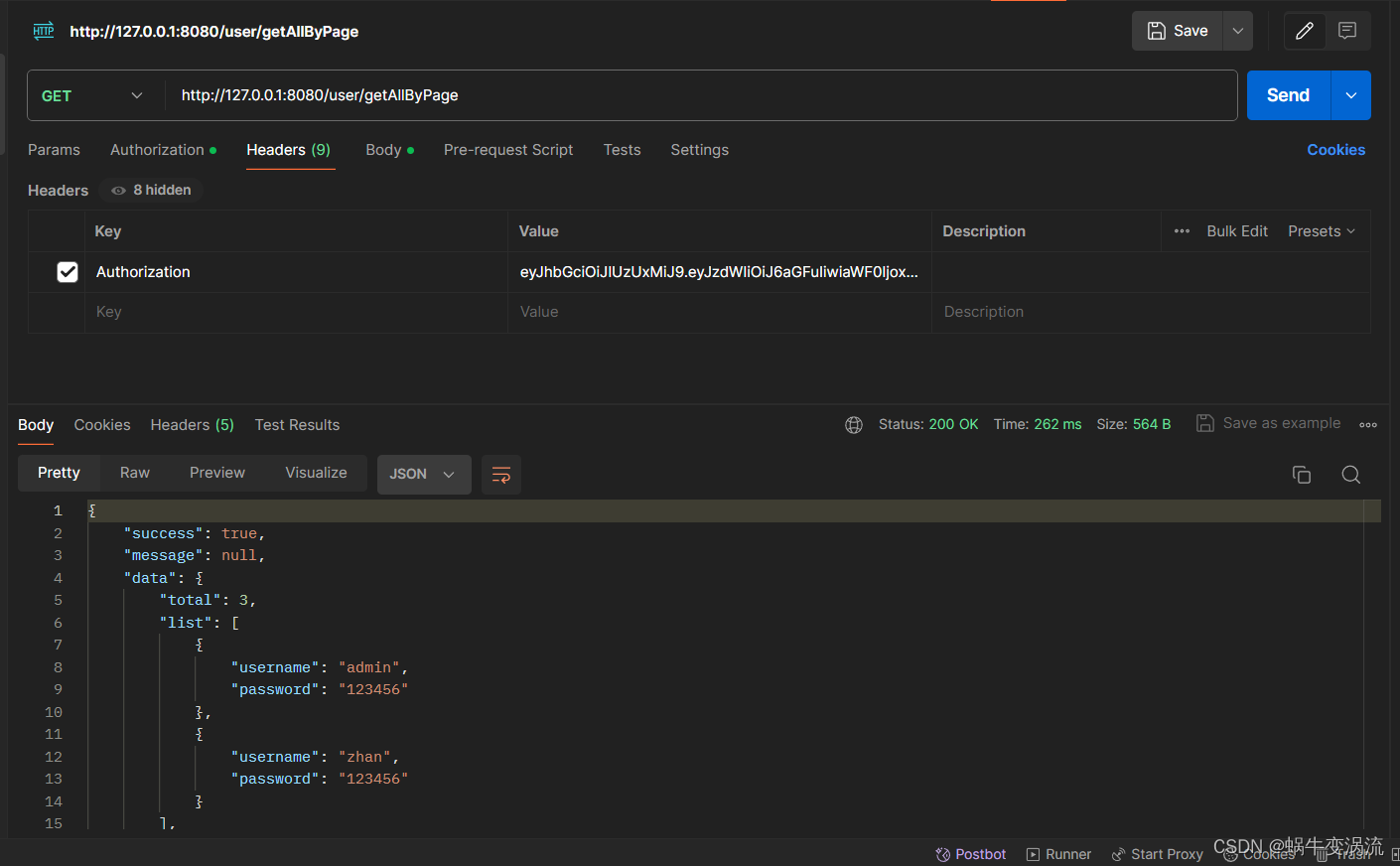Open the Test Results tab

click(x=297, y=425)
